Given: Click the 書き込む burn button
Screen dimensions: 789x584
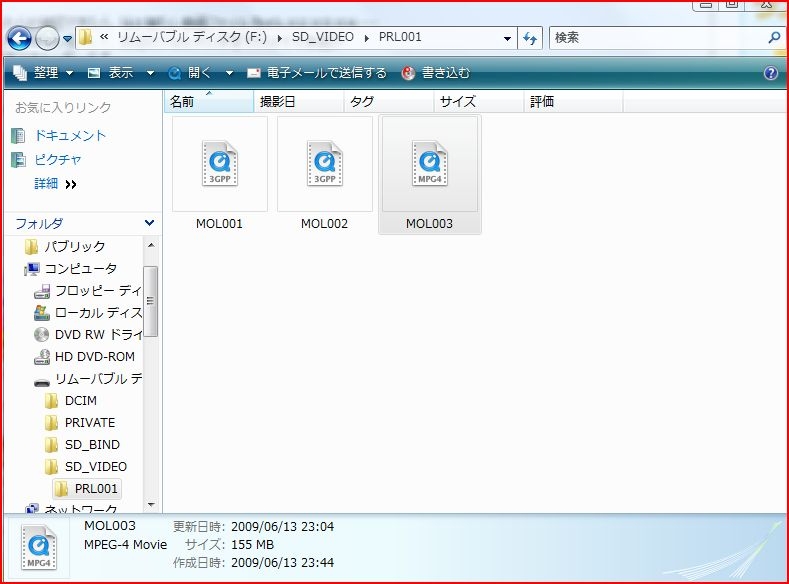Looking at the screenshot, I should click(435, 73).
